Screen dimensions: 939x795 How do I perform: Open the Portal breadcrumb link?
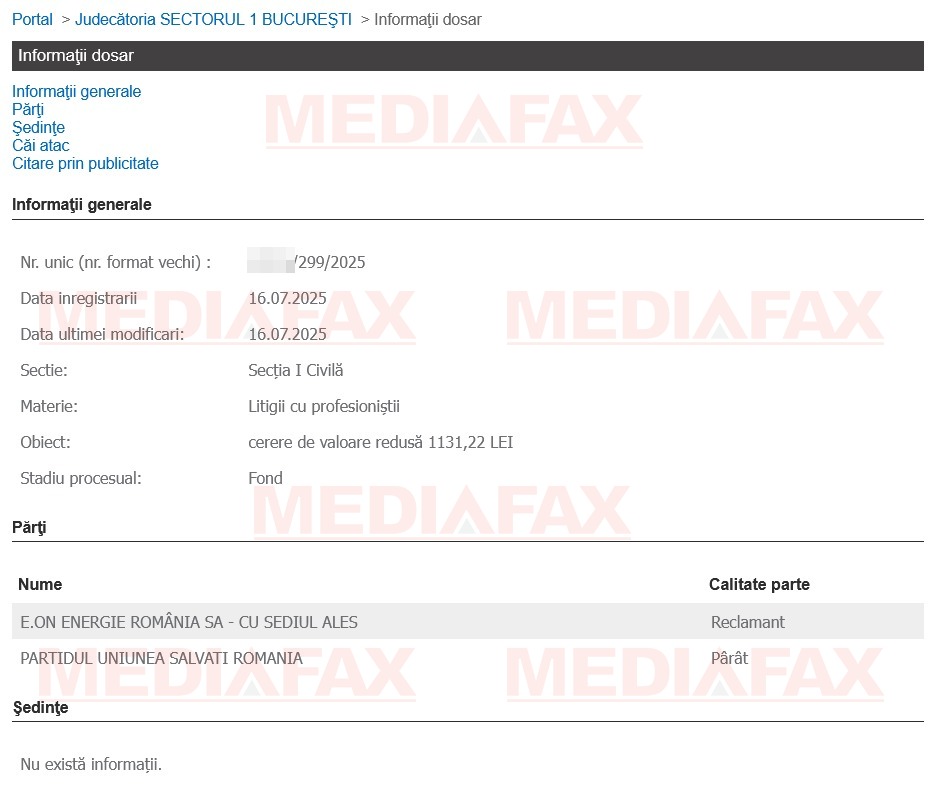coord(32,20)
